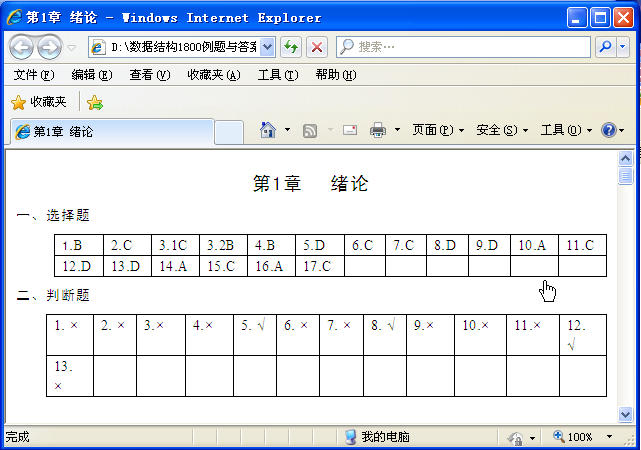Go to home page icon
The height and width of the screenshot is (450, 641).
(268, 130)
